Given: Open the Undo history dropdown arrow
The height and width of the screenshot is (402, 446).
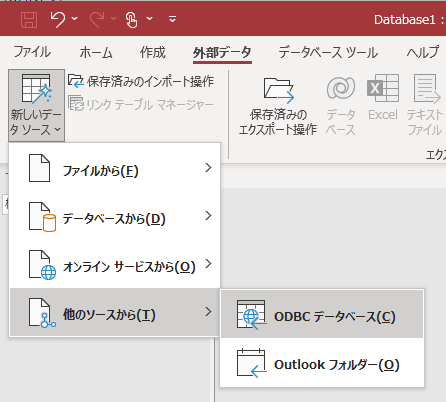Looking at the screenshot, I should point(75,19).
